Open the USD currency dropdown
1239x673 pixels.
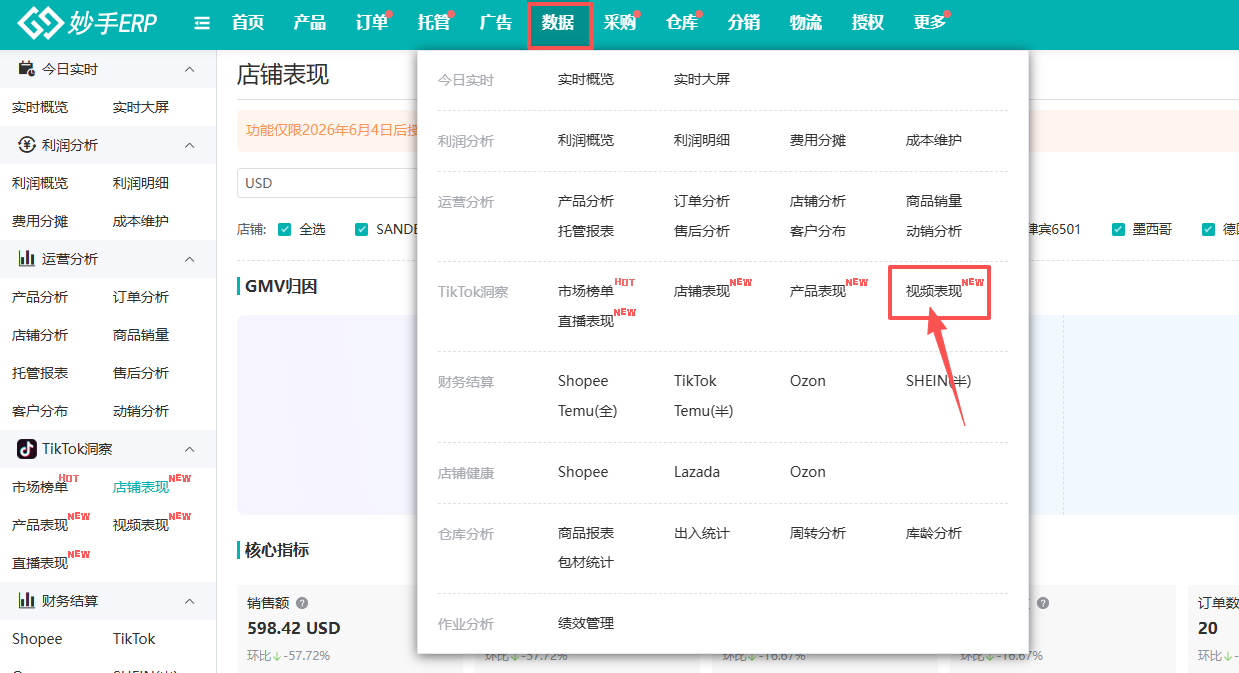(x=327, y=183)
